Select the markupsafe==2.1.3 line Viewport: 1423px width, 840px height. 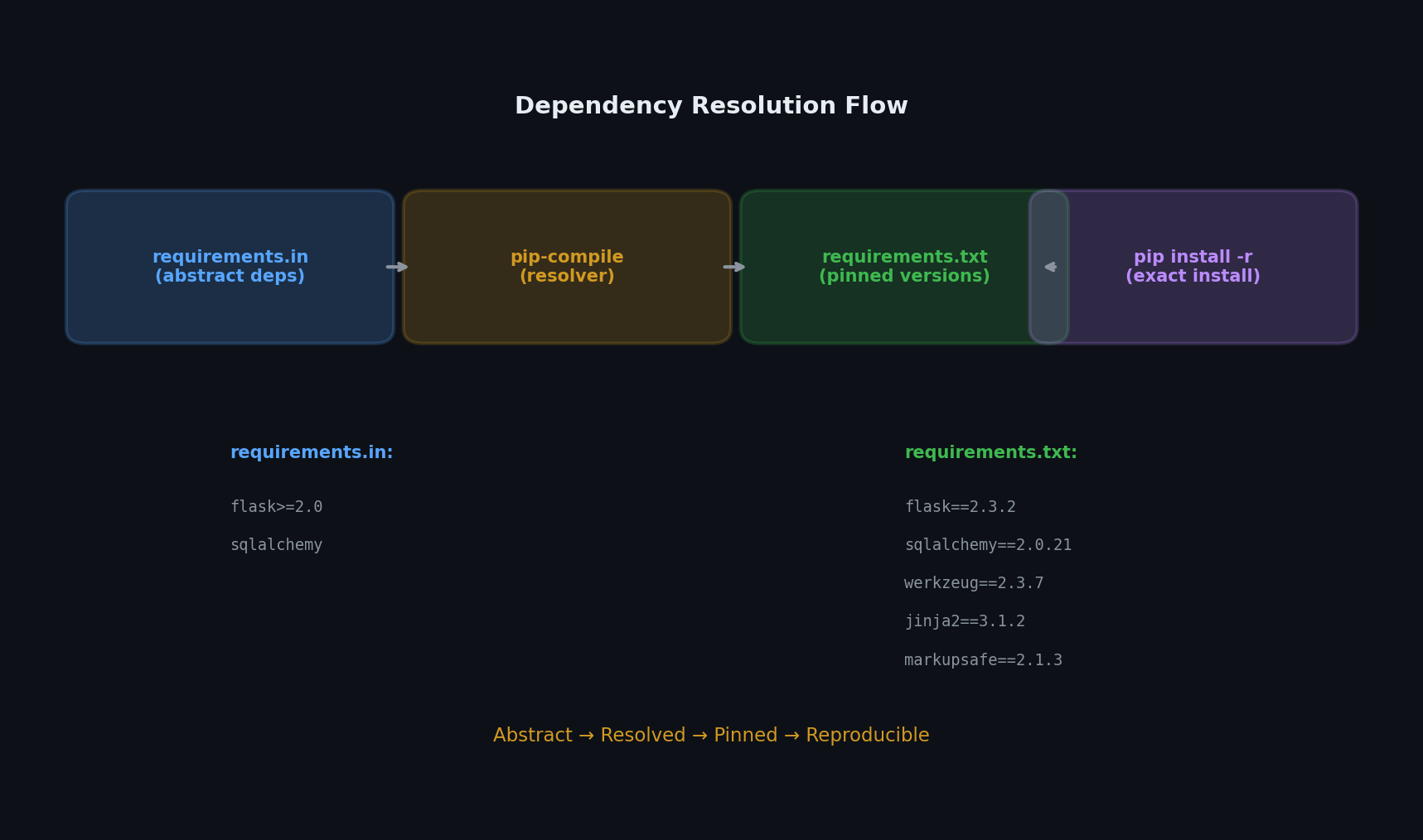point(983,660)
